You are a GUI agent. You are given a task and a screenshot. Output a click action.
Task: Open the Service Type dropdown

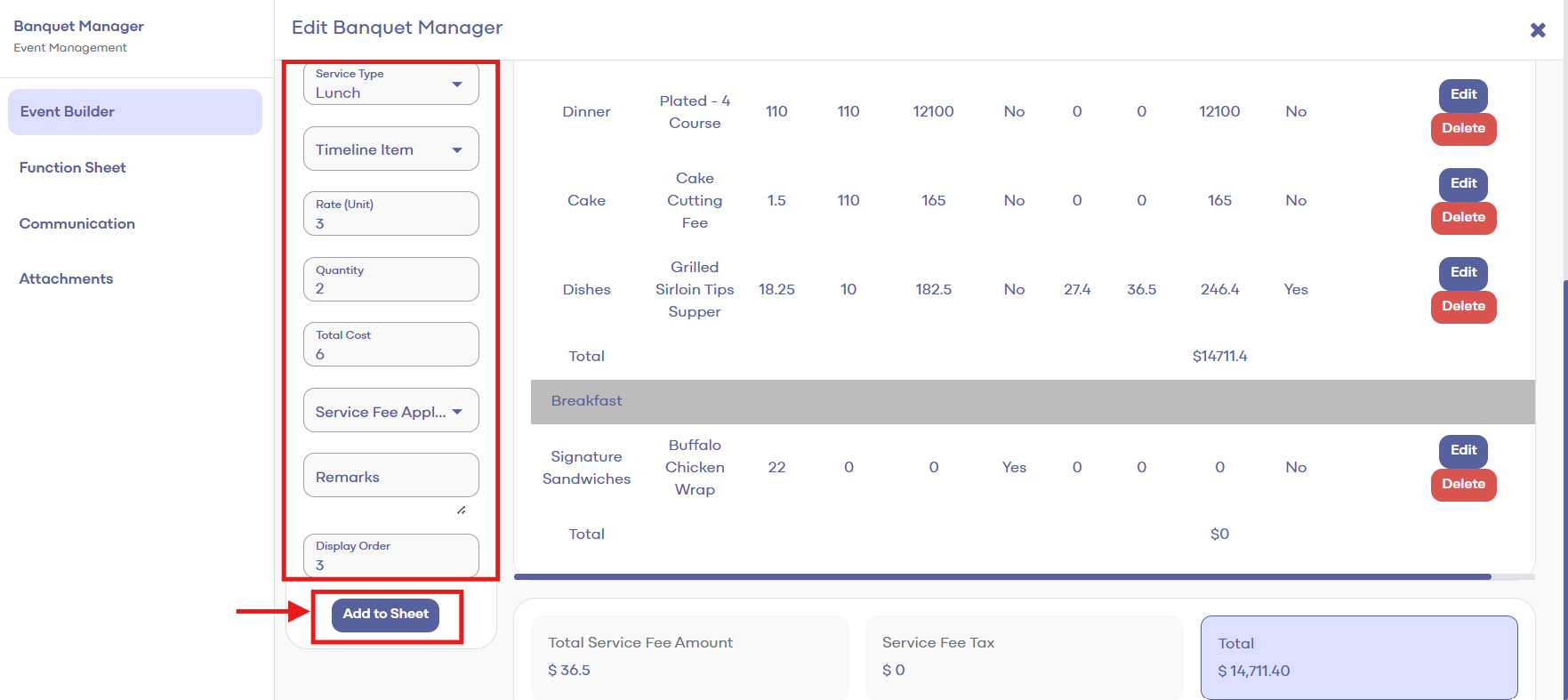coord(390,84)
